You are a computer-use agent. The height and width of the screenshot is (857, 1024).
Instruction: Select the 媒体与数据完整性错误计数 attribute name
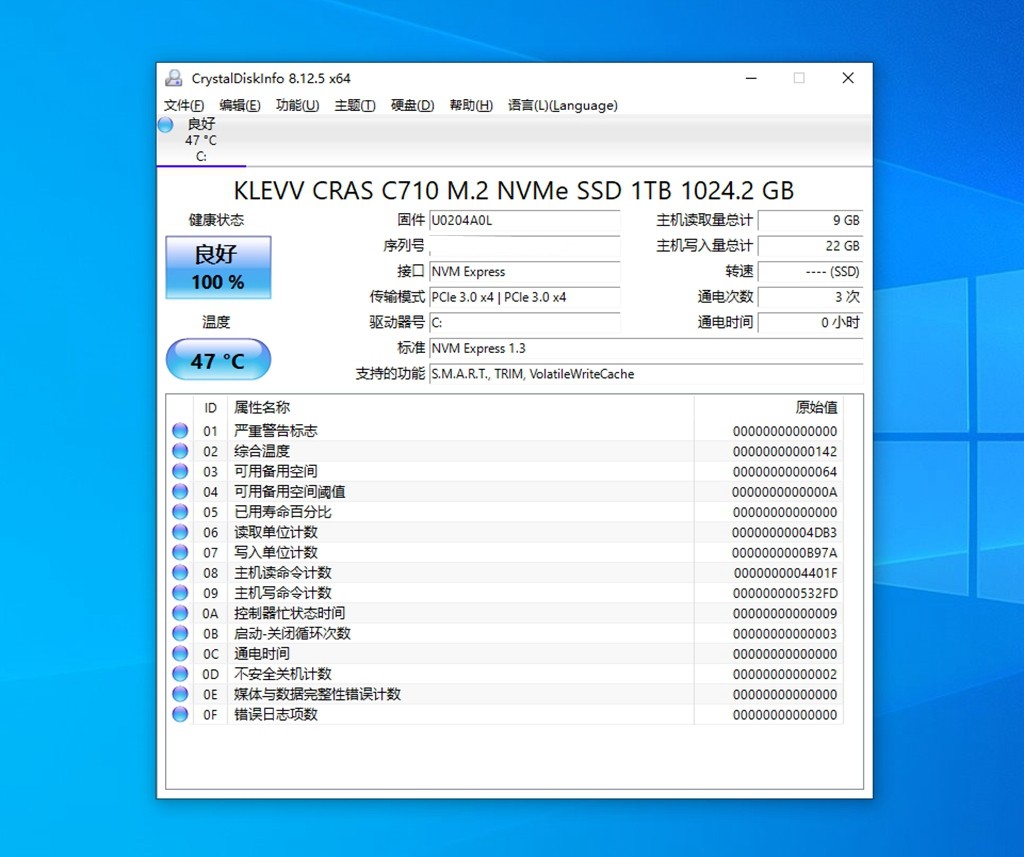(317, 694)
